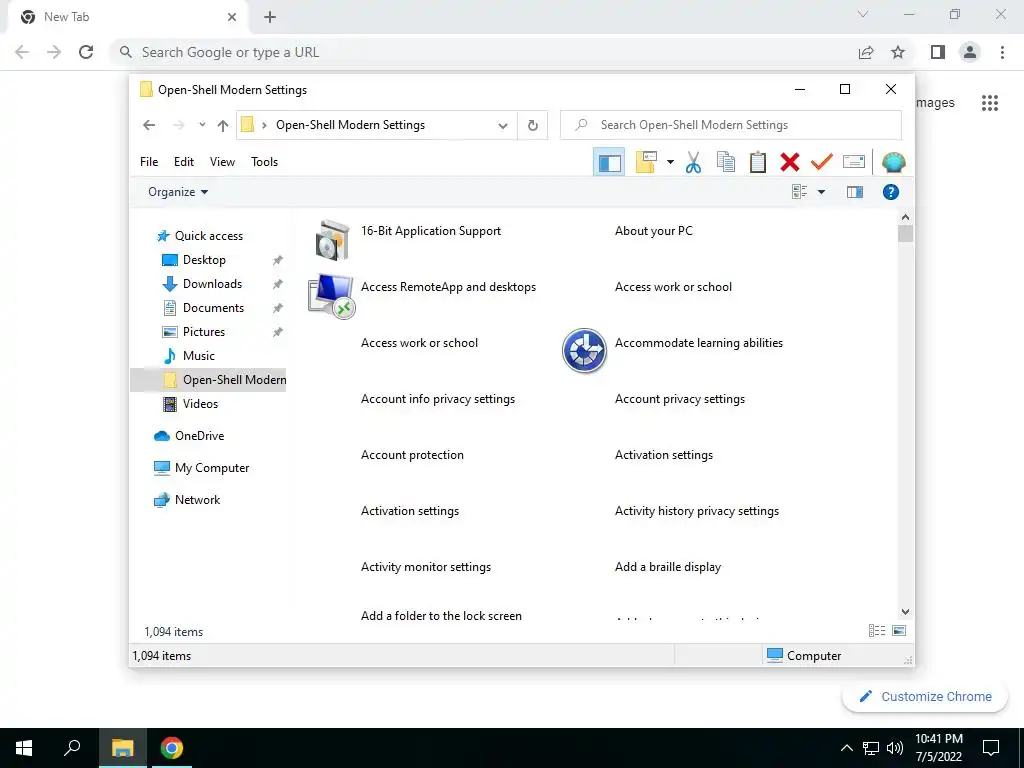Viewport: 1024px width, 768px height.
Task: Open the File menu
Action: point(149,162)
